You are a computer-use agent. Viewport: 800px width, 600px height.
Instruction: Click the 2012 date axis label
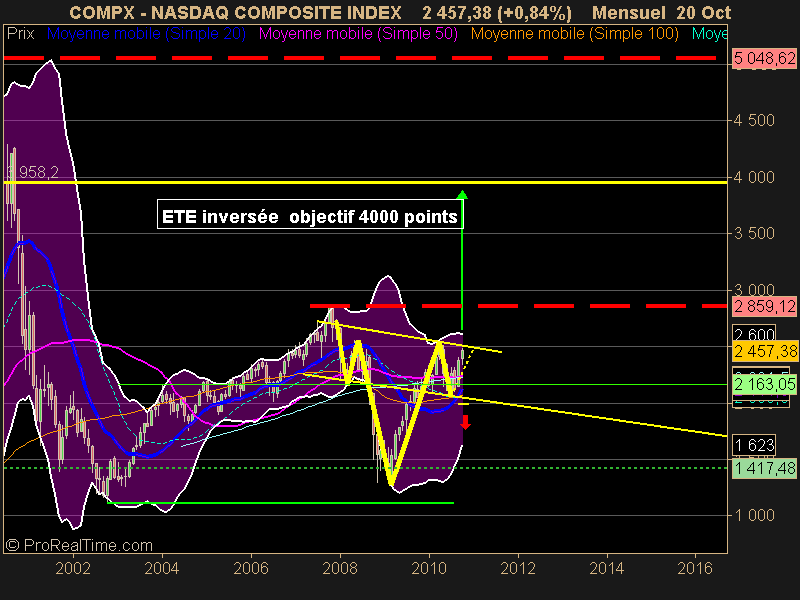[518, 568]
